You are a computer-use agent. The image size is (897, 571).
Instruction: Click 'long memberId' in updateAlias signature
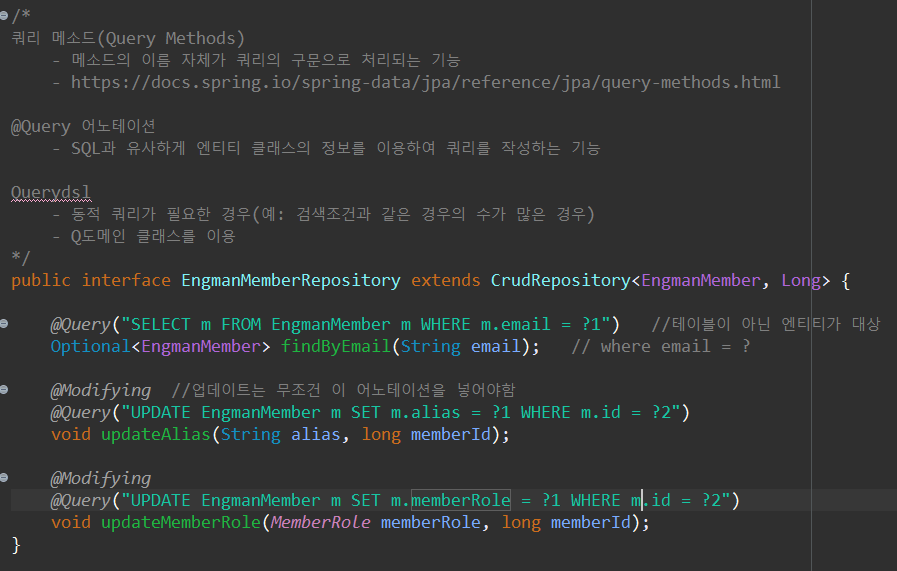pyautogui.click(x=427, y=434)
